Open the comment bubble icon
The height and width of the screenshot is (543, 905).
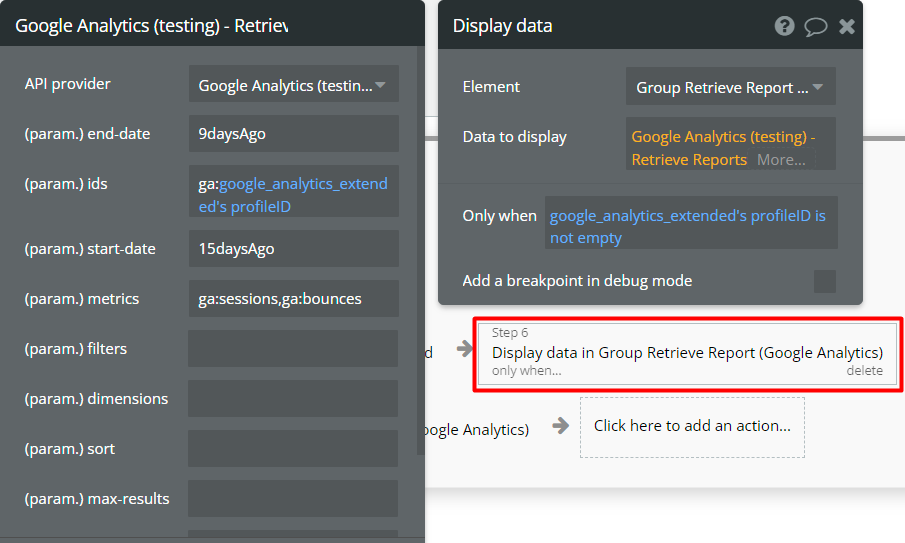816,27
